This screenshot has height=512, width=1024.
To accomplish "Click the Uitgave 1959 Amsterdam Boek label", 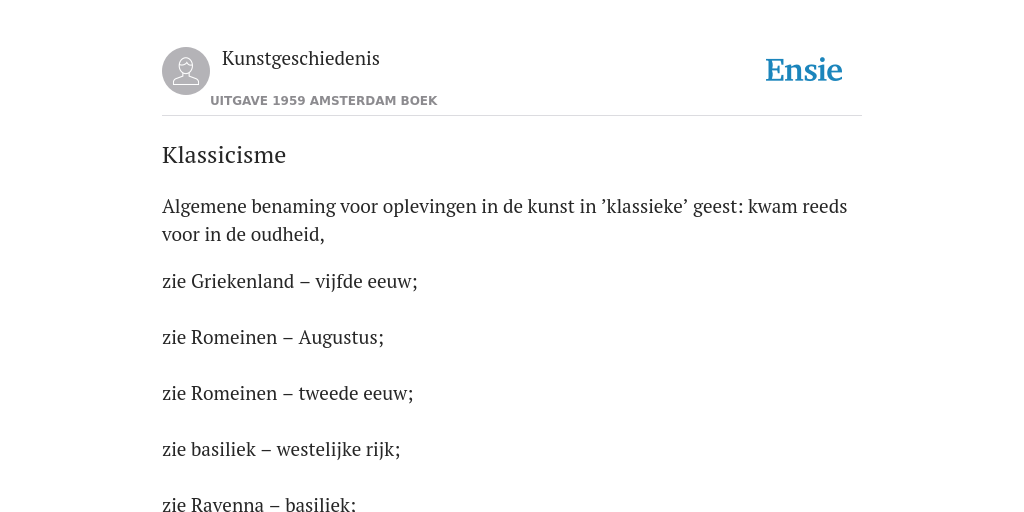I will click(x=323, y=101).
